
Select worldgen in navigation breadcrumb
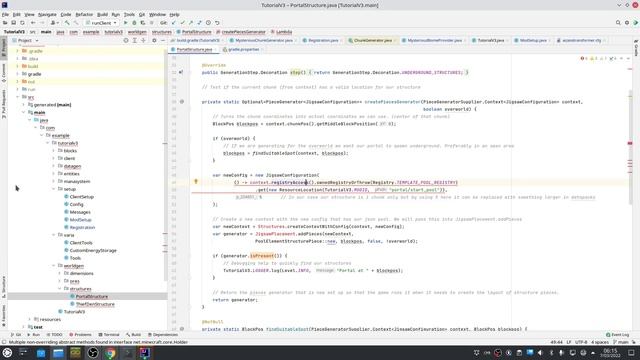click(137, 32)
